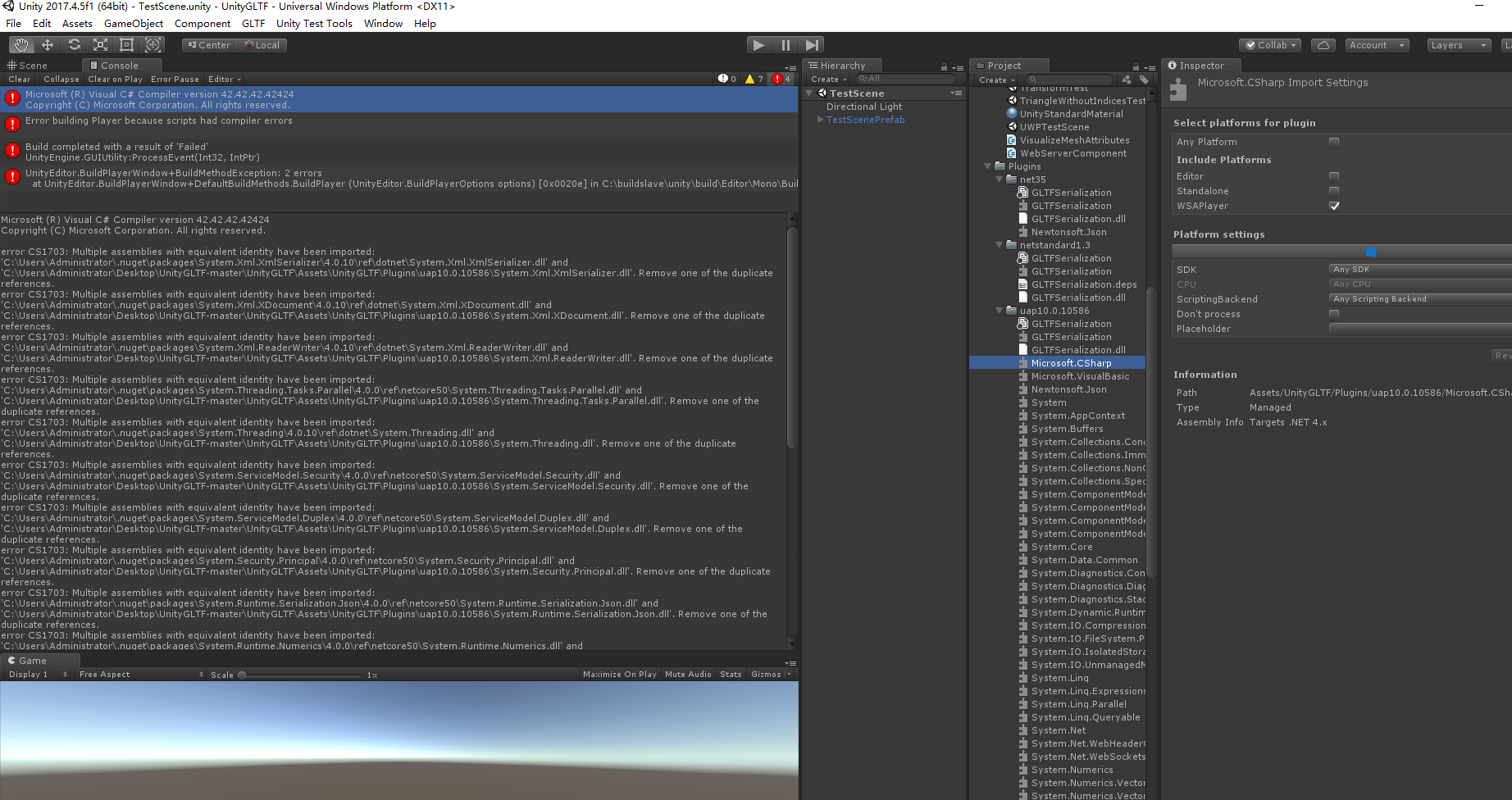Uncheck the WSAPlayer platform

tap(1334, 206)
